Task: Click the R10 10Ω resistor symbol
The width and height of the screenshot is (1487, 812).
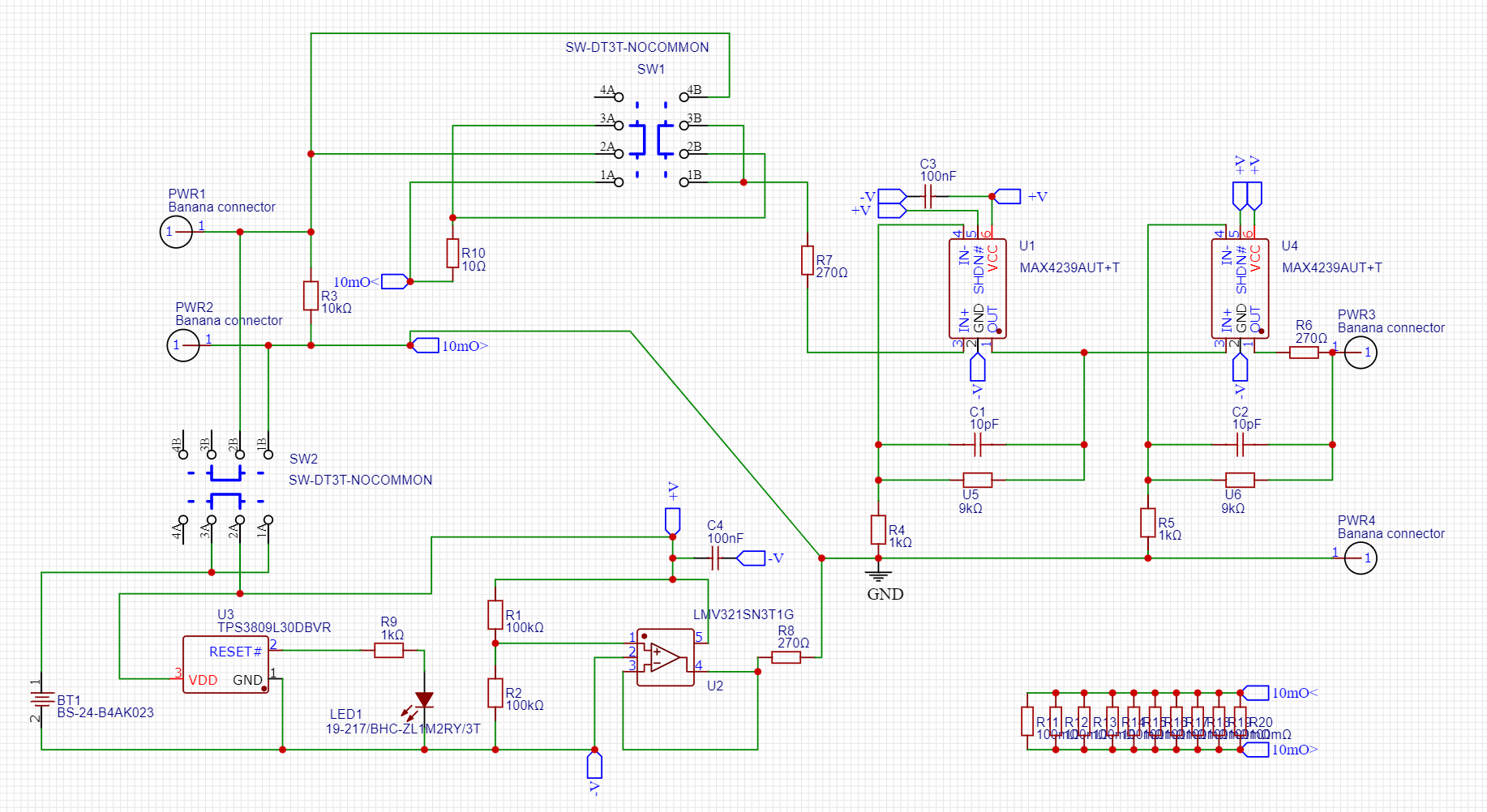Action: coord(453,253)
